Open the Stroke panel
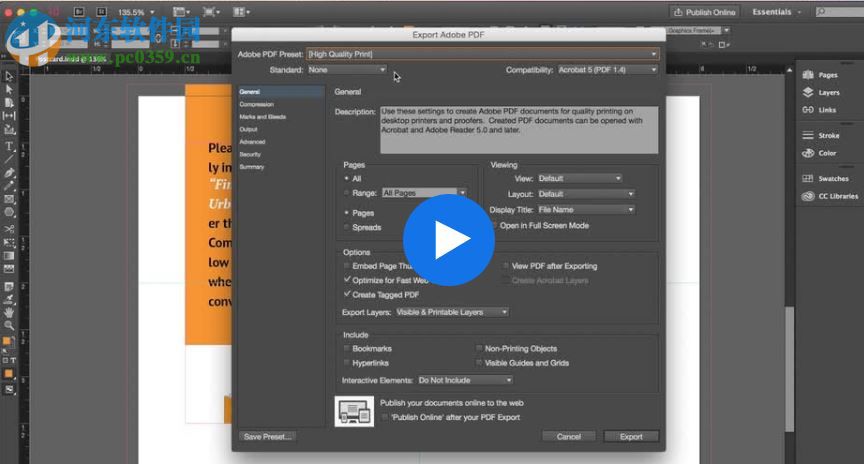 point(821,135)
